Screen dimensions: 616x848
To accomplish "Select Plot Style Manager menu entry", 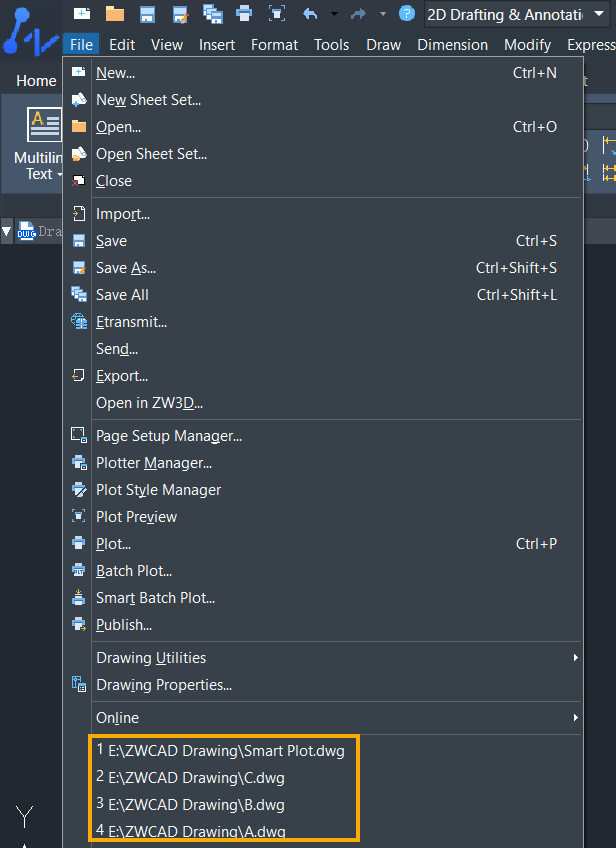I will [323, 489].
